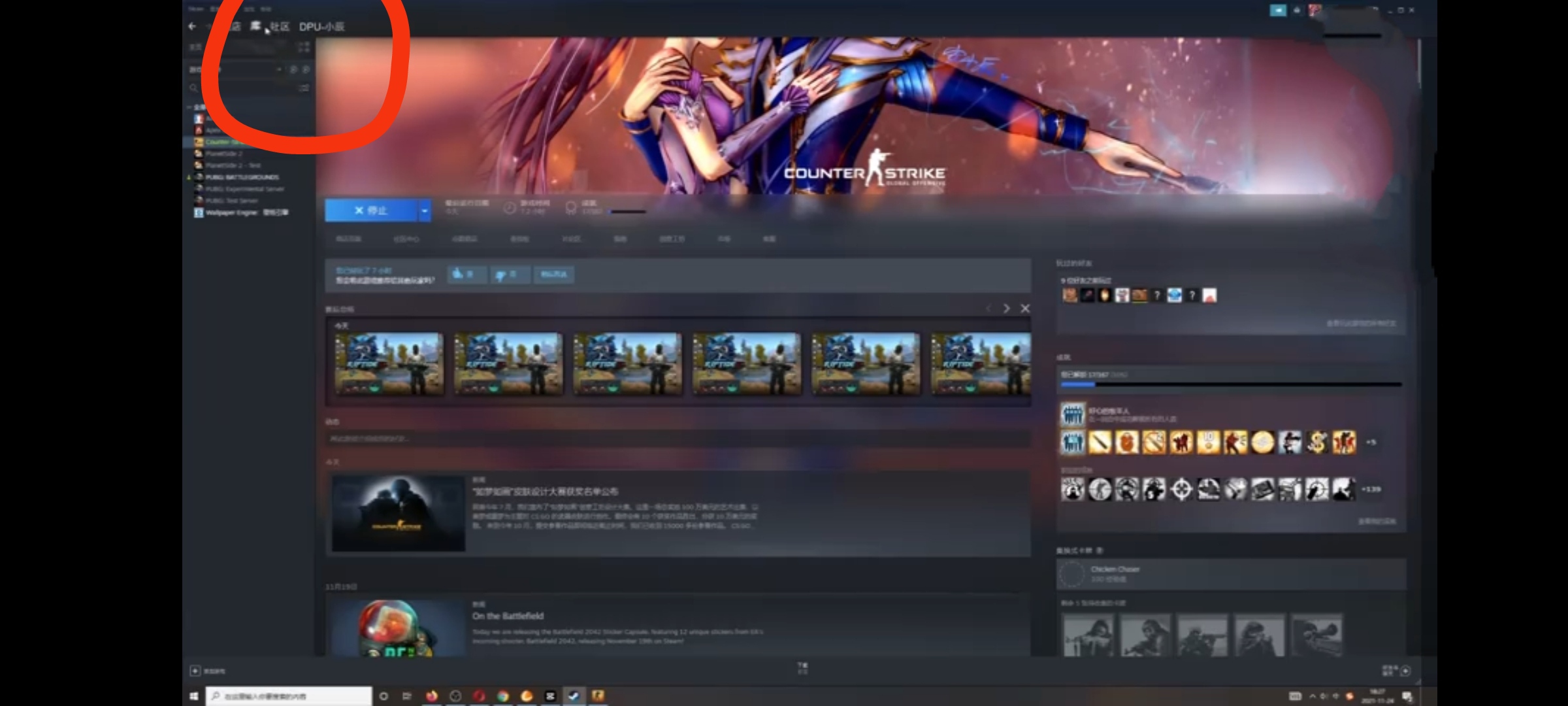The image size is (1568, 706).
Task: Click the Steam icon in the taskbar
Action: point(574,696)
